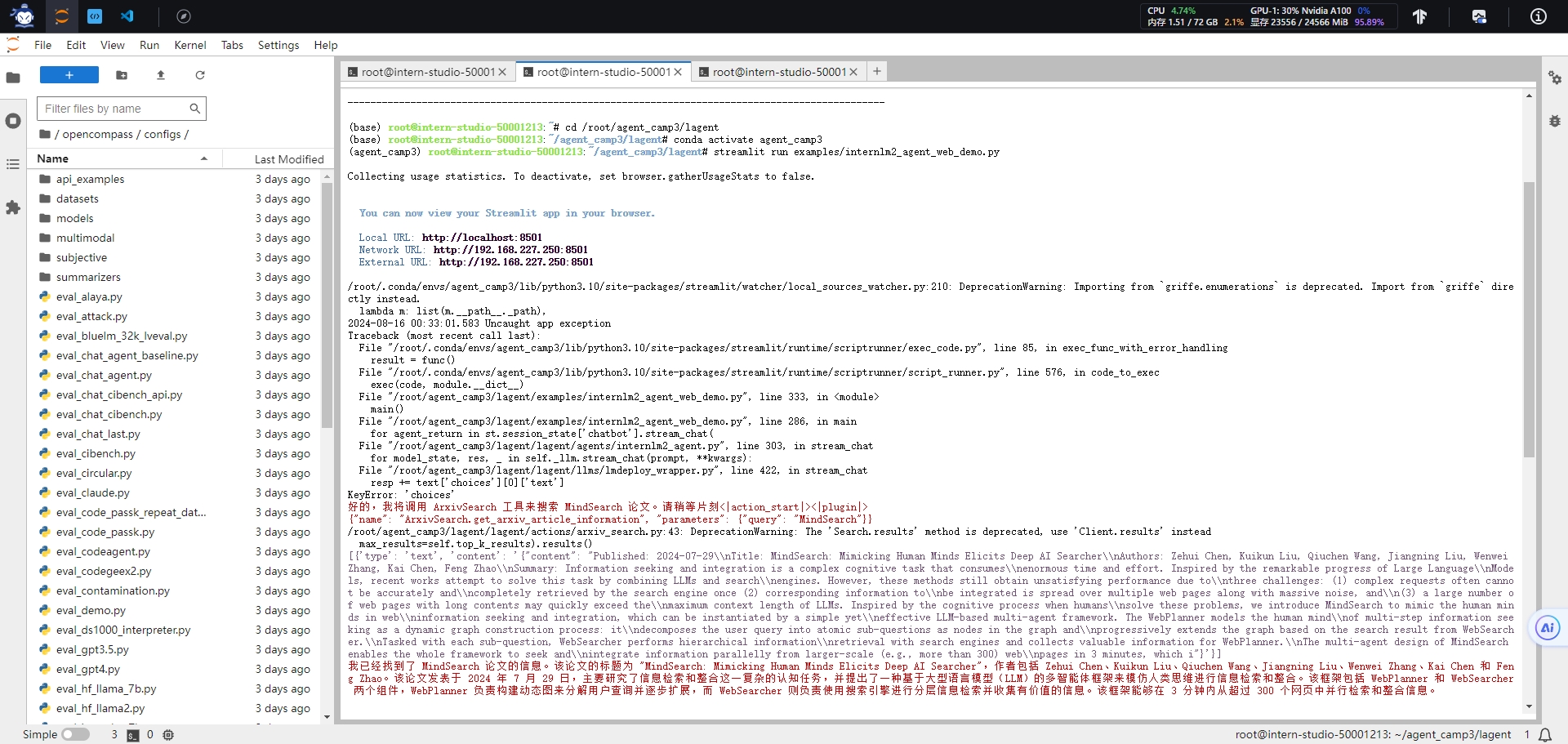This screenshot has height=744, width=1568.
Task: Open the Help menu
Action: coord(326,45)
